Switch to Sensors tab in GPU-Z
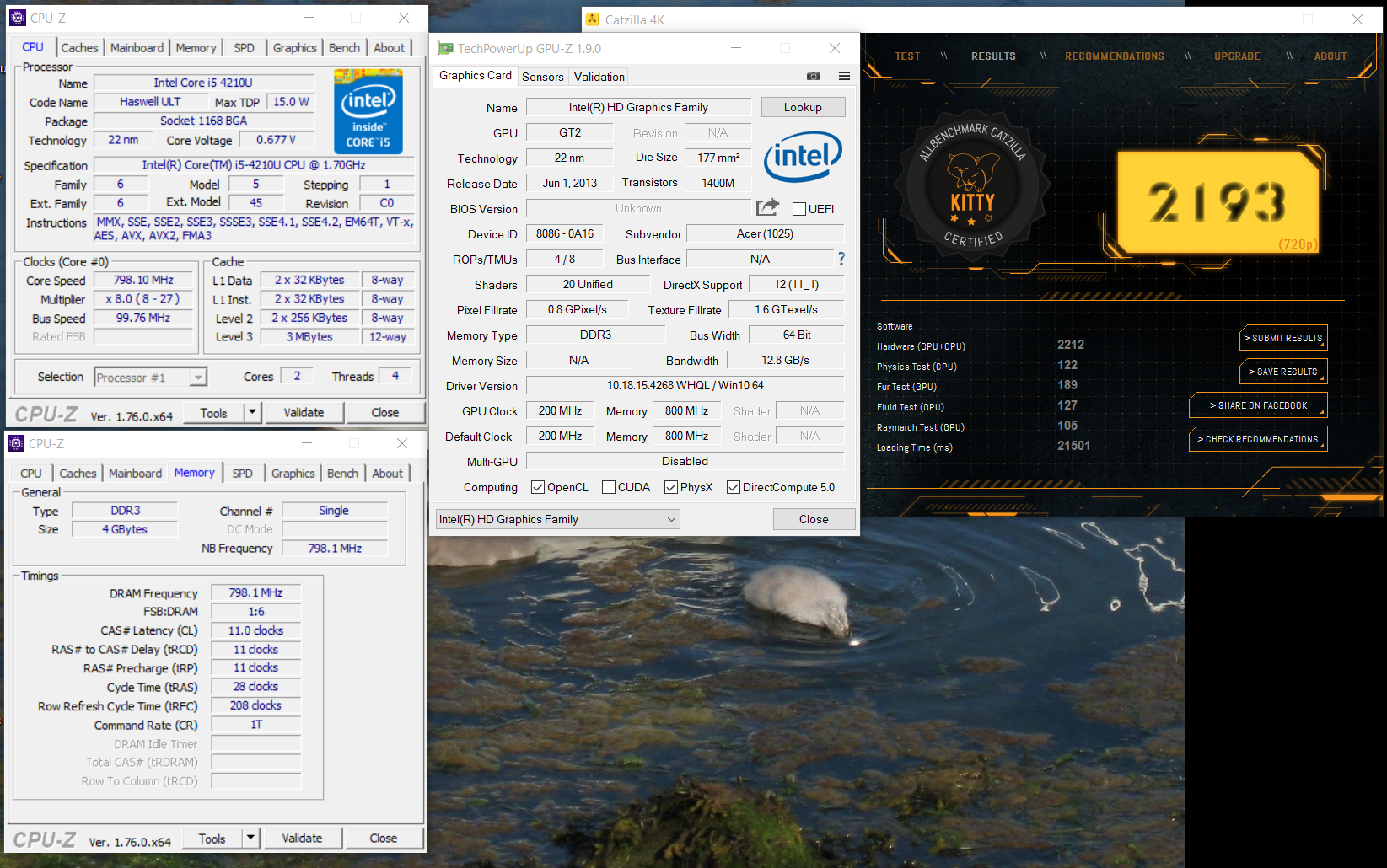 [x=542, y=77]
